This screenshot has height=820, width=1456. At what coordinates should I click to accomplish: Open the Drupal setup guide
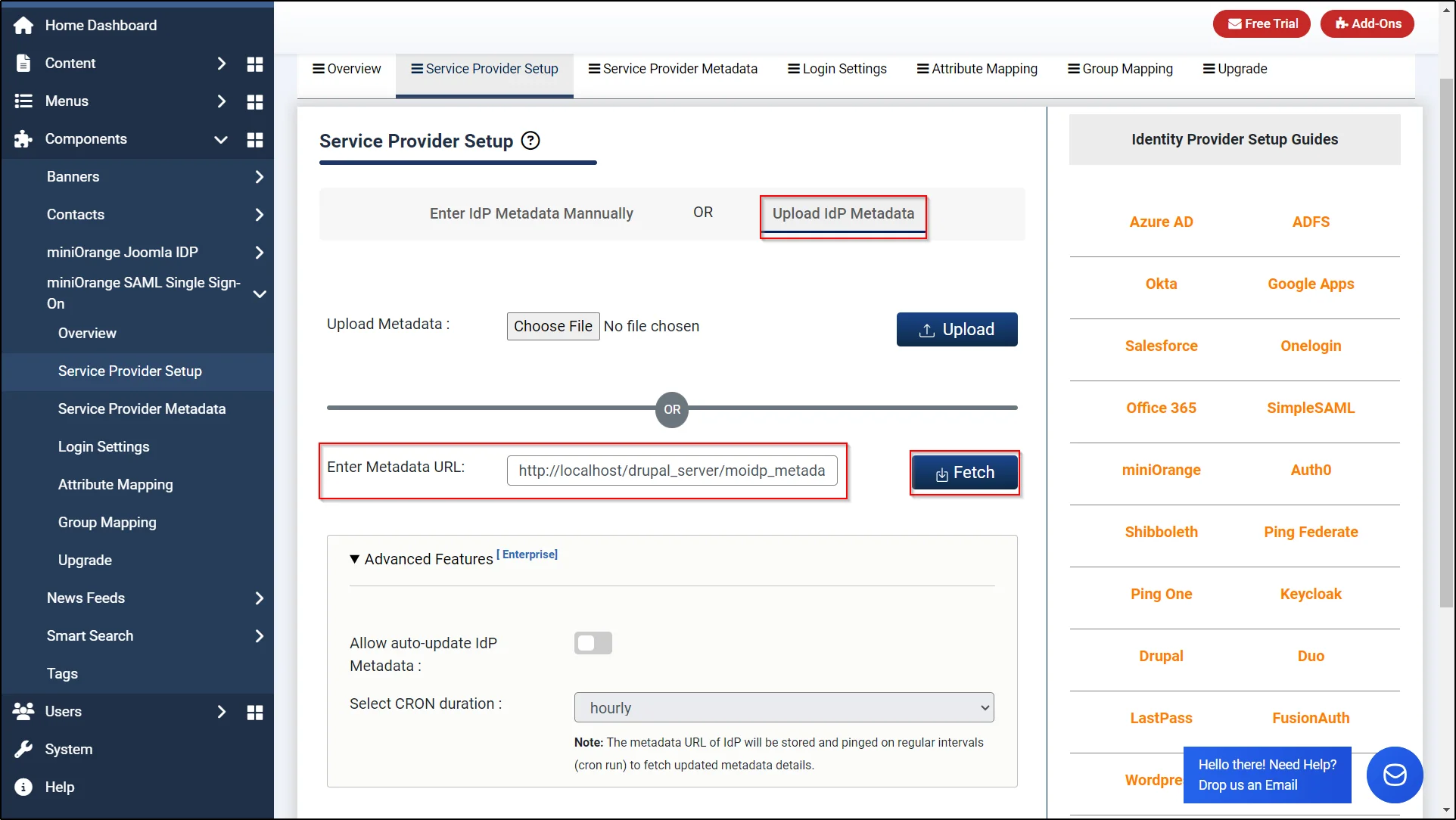coord(1161,656)
